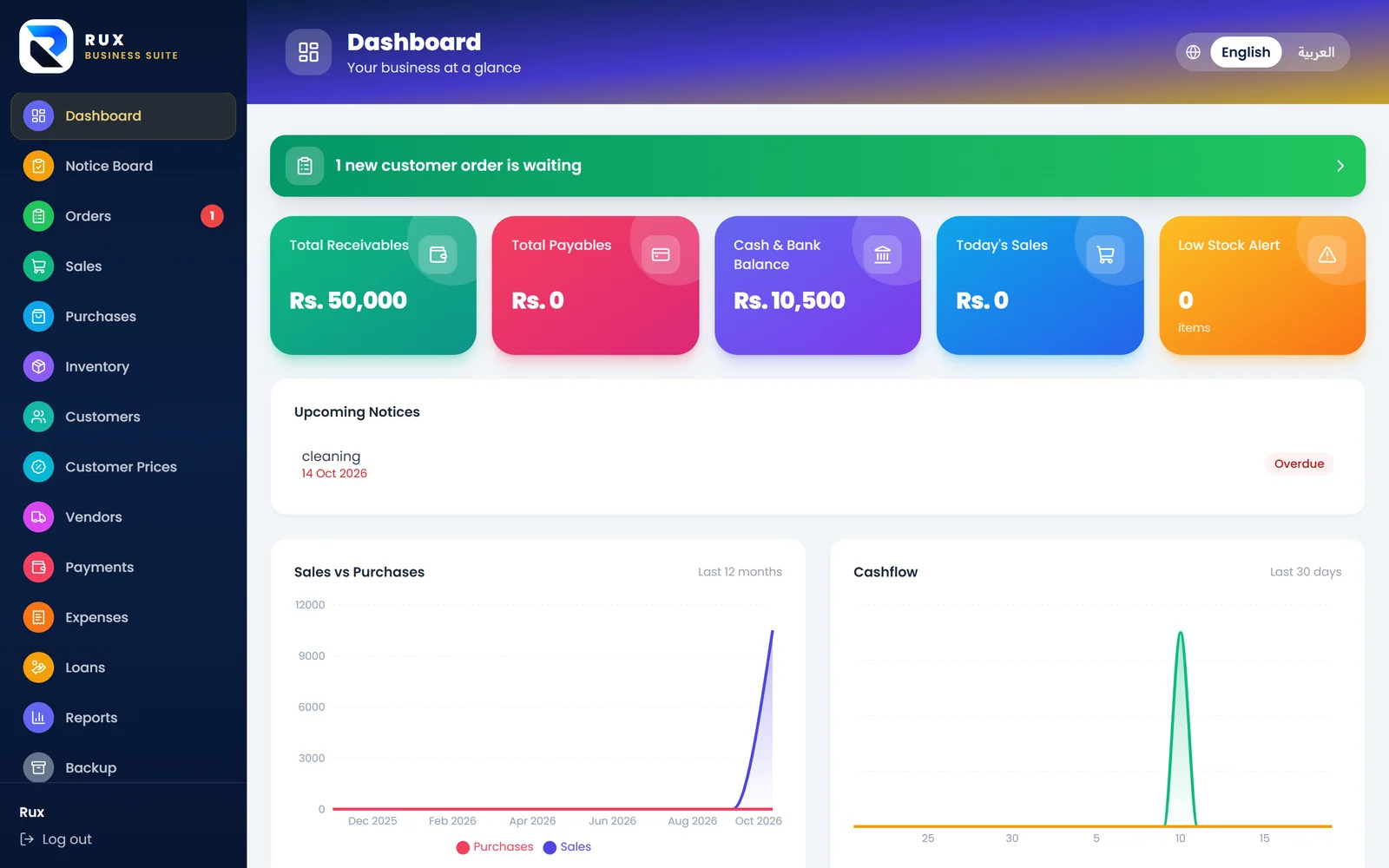This screenshot has height=868, width=1389.
Task: Click the Reports bar chart icon
Action: pyautogui.click(x=38, y=718)
